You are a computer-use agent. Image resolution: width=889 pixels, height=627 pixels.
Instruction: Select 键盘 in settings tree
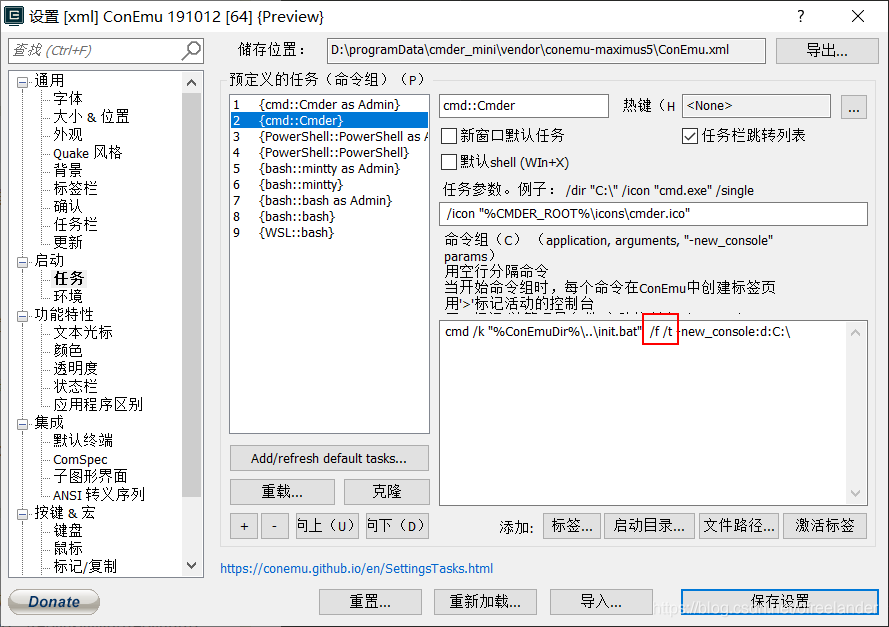tap(68, 531)
